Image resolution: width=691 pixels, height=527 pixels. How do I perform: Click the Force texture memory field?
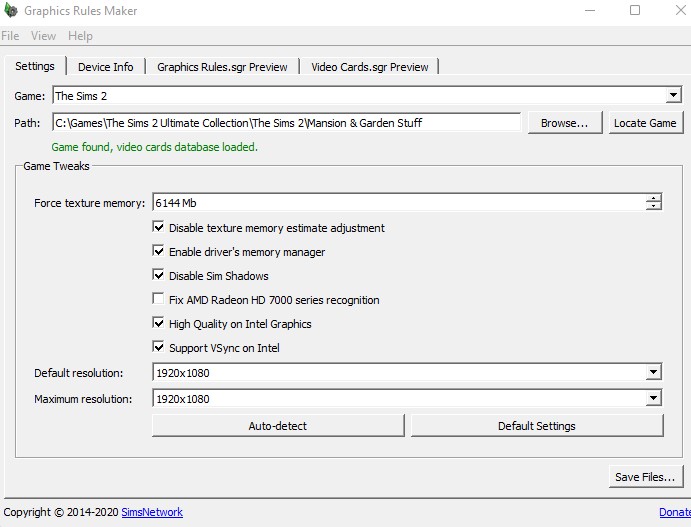pos(399,203)
